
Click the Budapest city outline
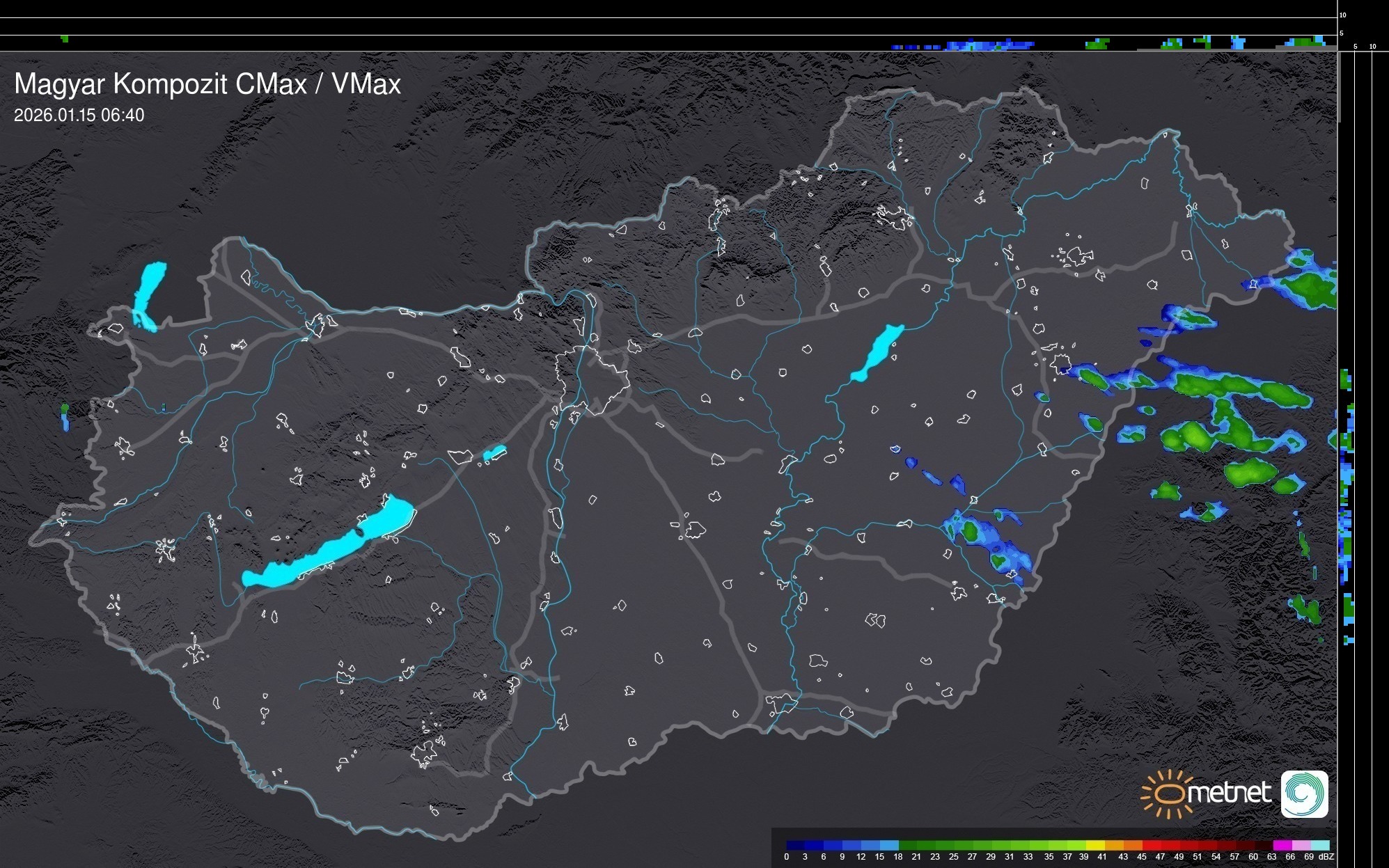(592, 379)
